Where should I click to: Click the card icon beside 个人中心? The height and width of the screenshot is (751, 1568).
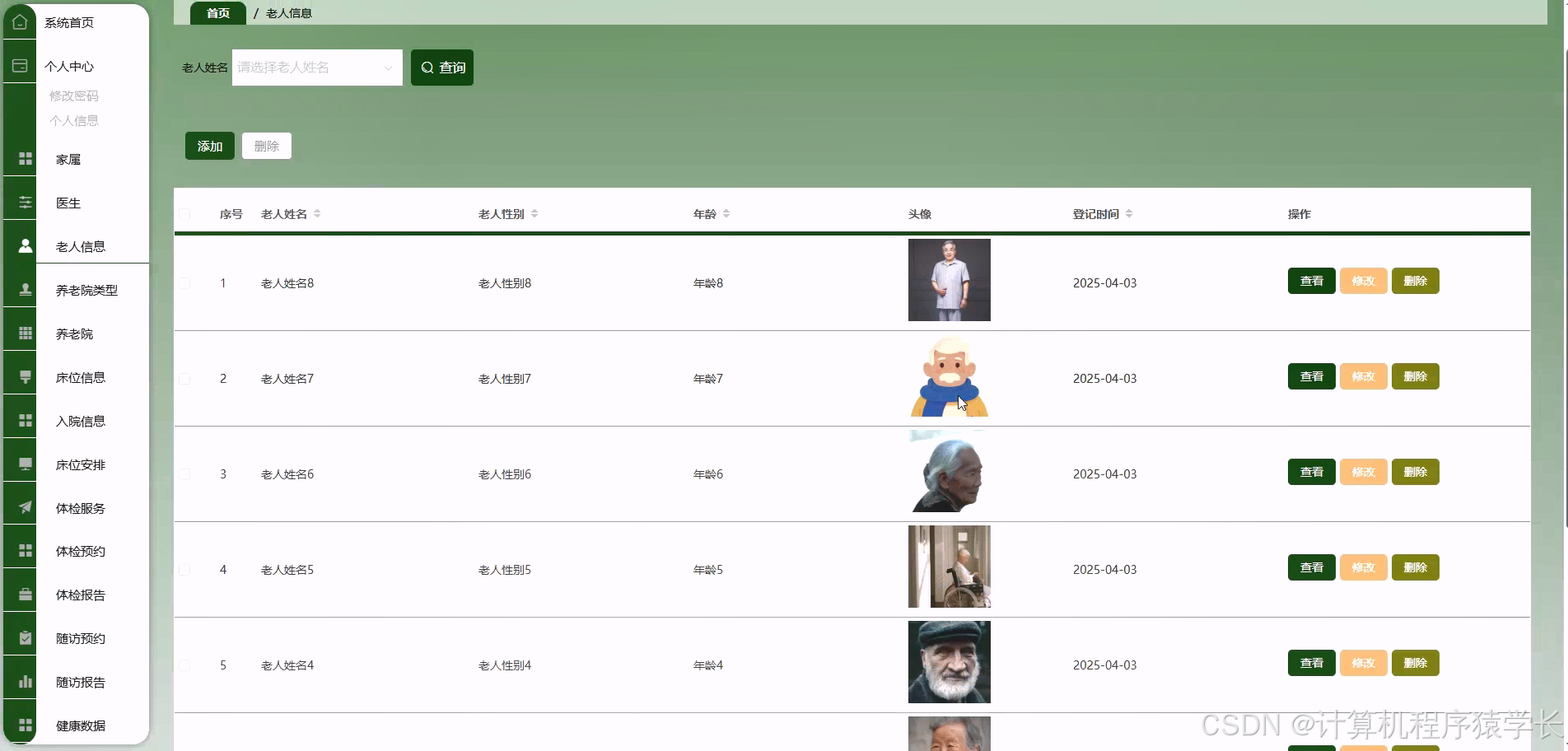pyautogui.click(x=20, y=66)
